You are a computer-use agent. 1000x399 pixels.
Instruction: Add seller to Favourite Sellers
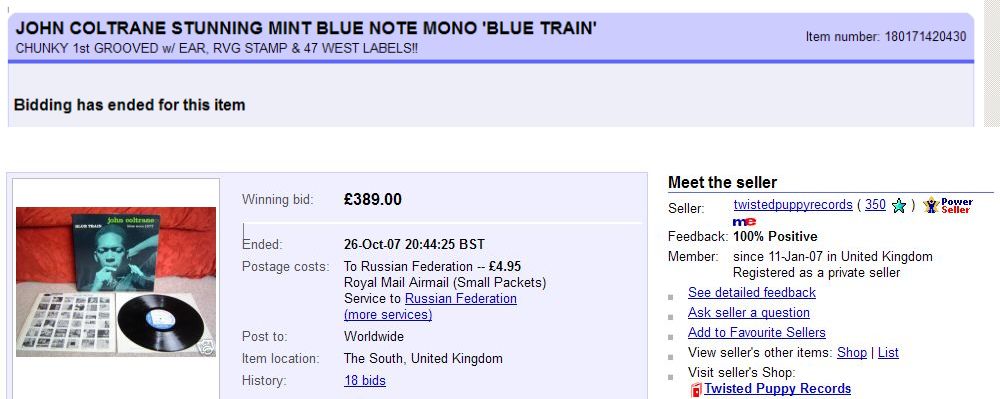click(x=756, y=332)
